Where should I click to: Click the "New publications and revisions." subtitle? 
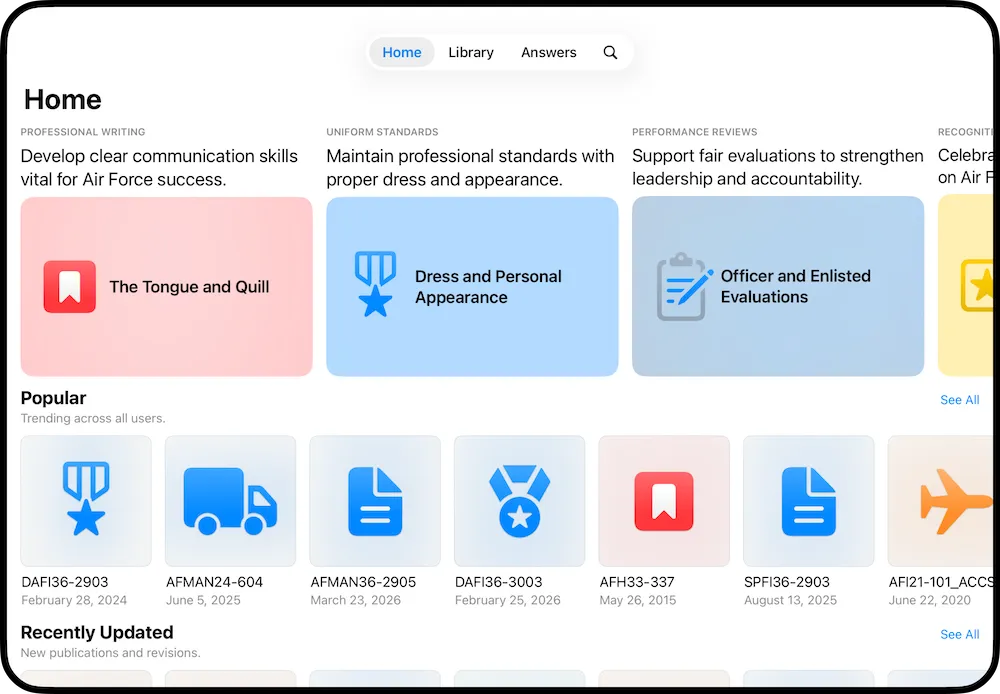(110, 653)
